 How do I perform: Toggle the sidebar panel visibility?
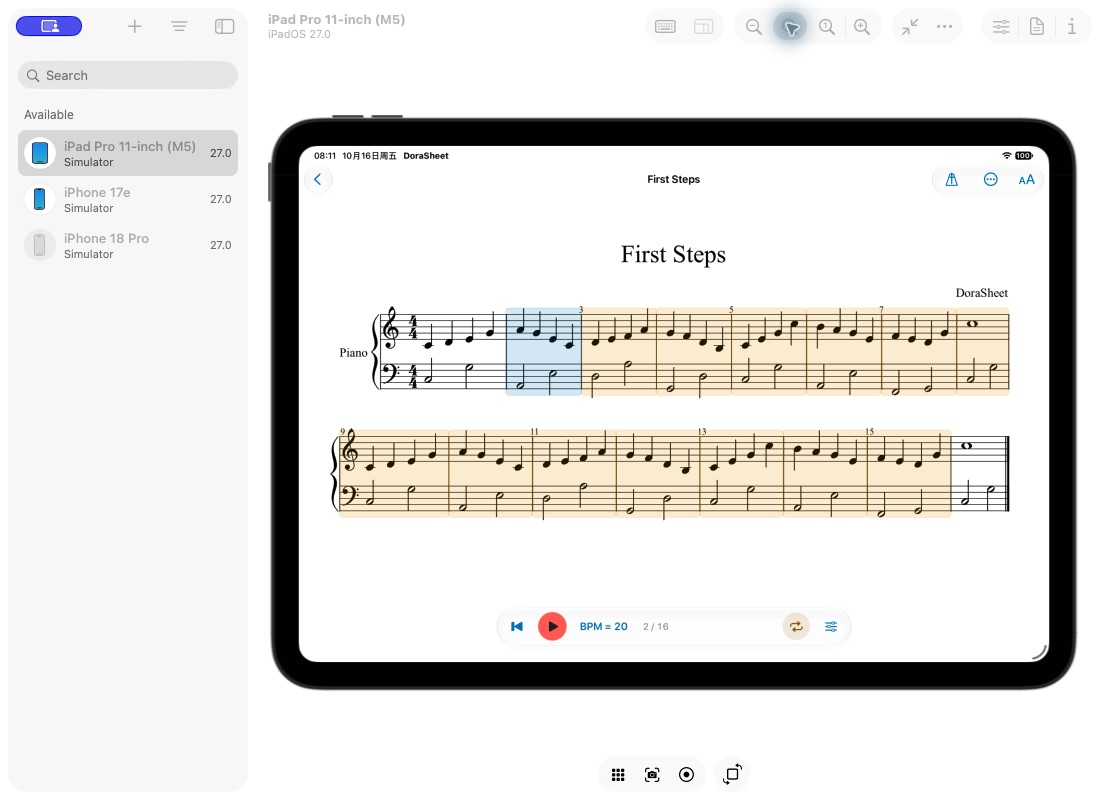coord(224,27)
